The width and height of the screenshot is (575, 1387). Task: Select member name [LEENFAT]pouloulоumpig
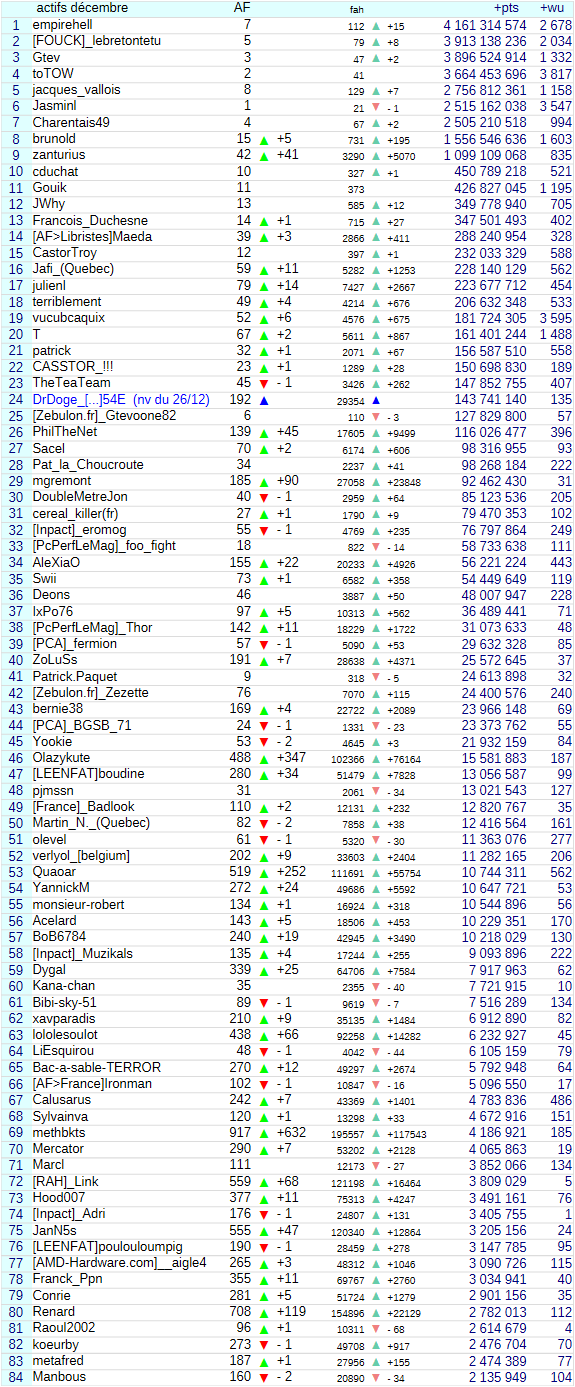(x=108, y=1248)
